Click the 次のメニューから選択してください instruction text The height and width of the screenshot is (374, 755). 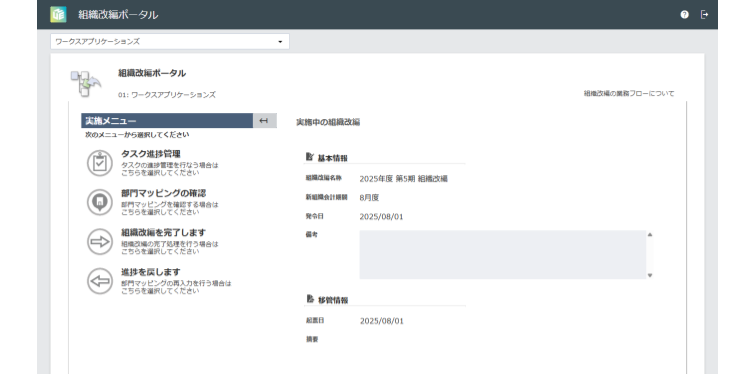coord(137,135)
